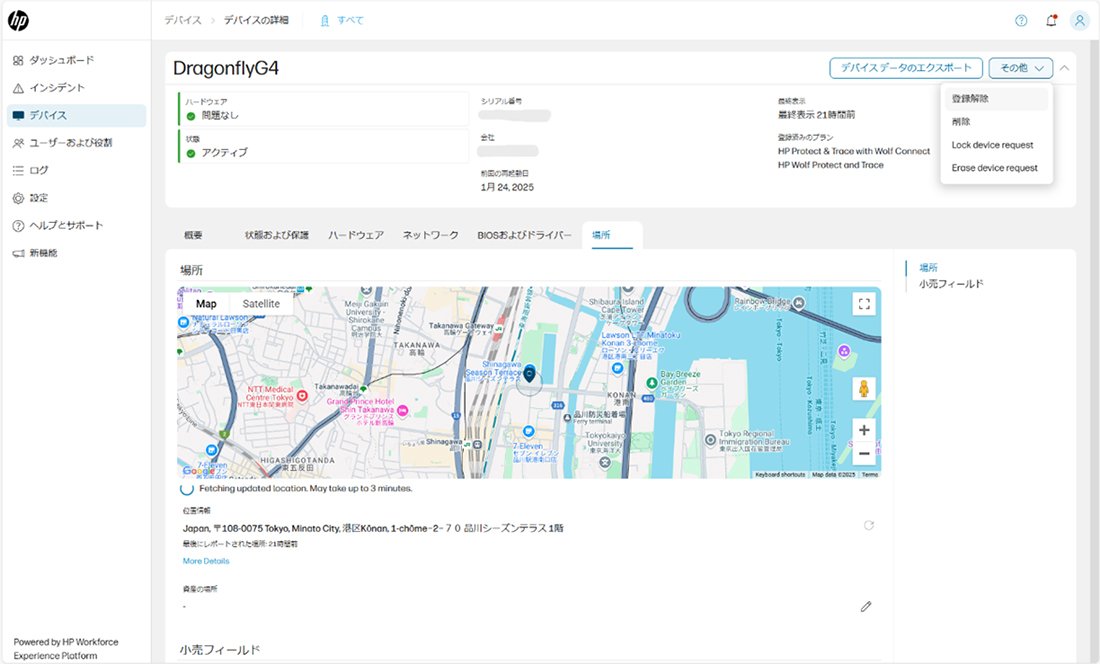The height and width of the screenshot is (664, 1100).
Task: Switch to the 状態および保護 tab
Action: point(276,235)
